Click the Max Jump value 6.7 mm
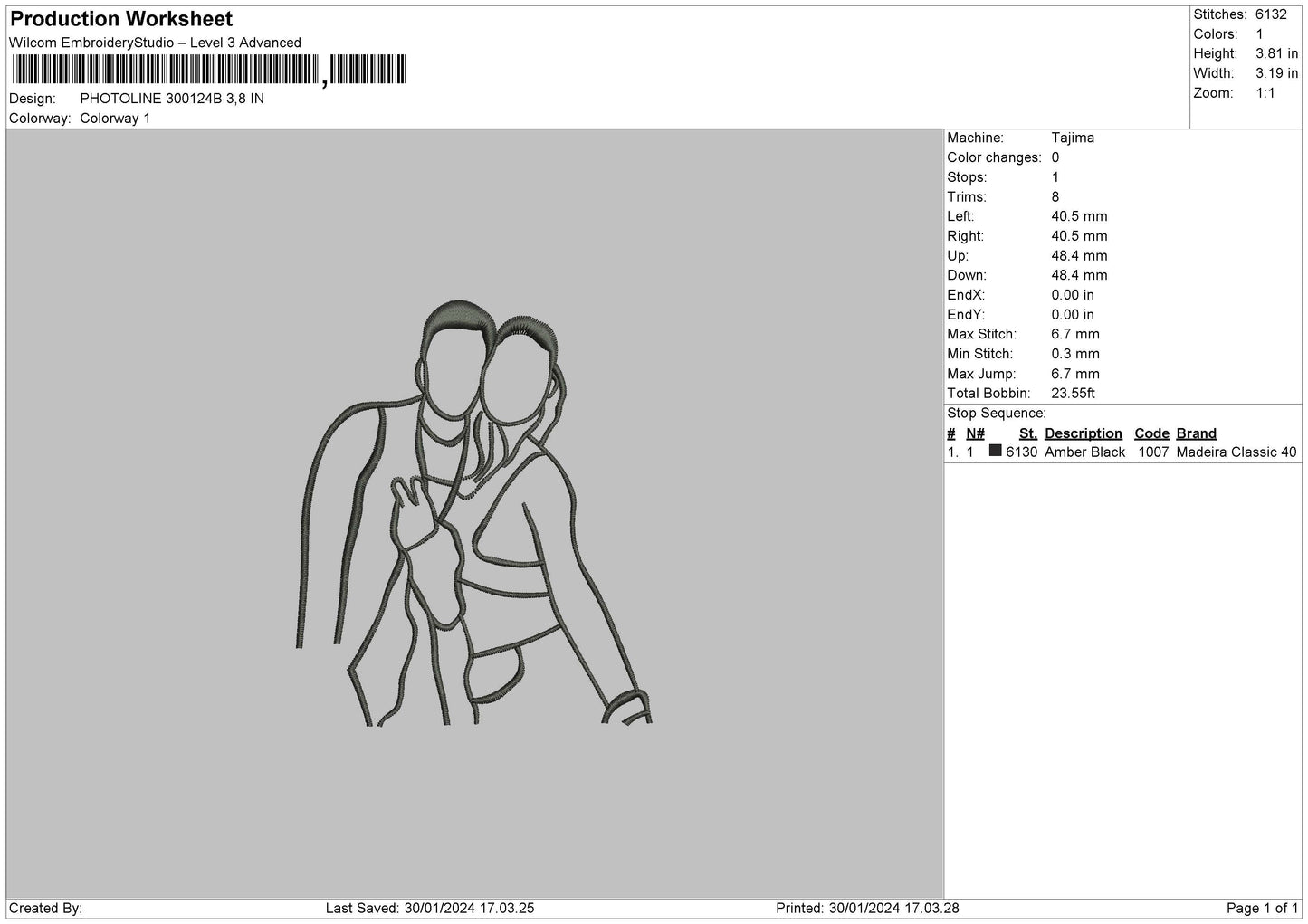Image resolution: width=1308 pixels, height=924 pixels. tap(1075, 374)
